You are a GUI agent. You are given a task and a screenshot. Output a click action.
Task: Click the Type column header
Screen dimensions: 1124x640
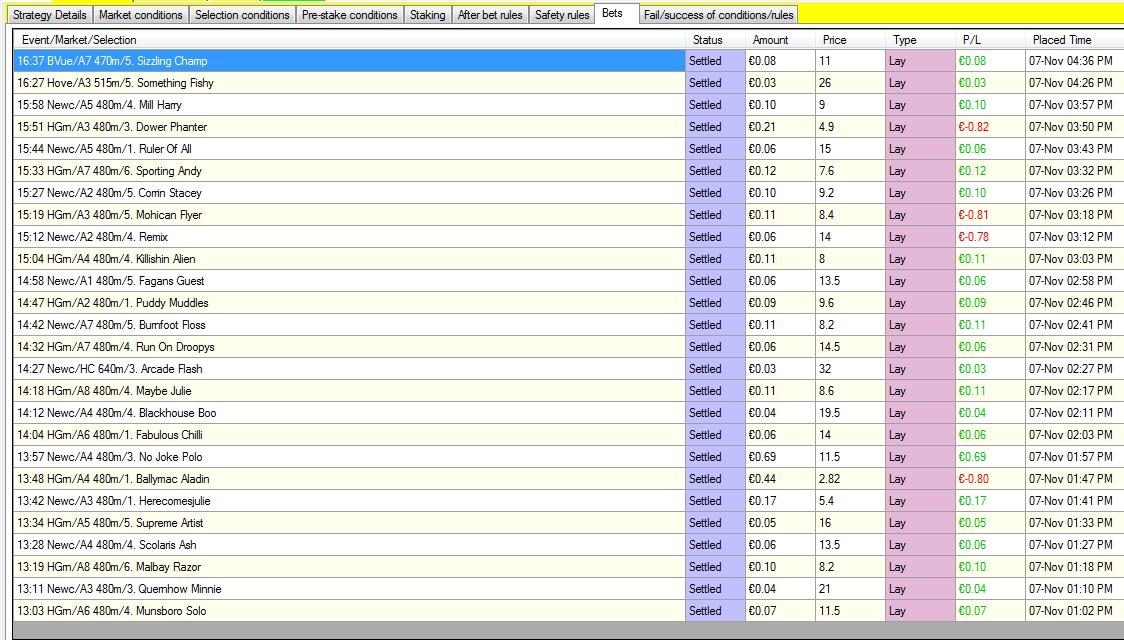click(x=920, y=39)
